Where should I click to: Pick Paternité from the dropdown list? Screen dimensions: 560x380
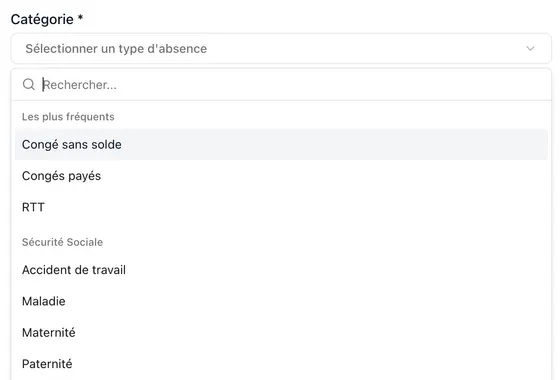(281, 364)
